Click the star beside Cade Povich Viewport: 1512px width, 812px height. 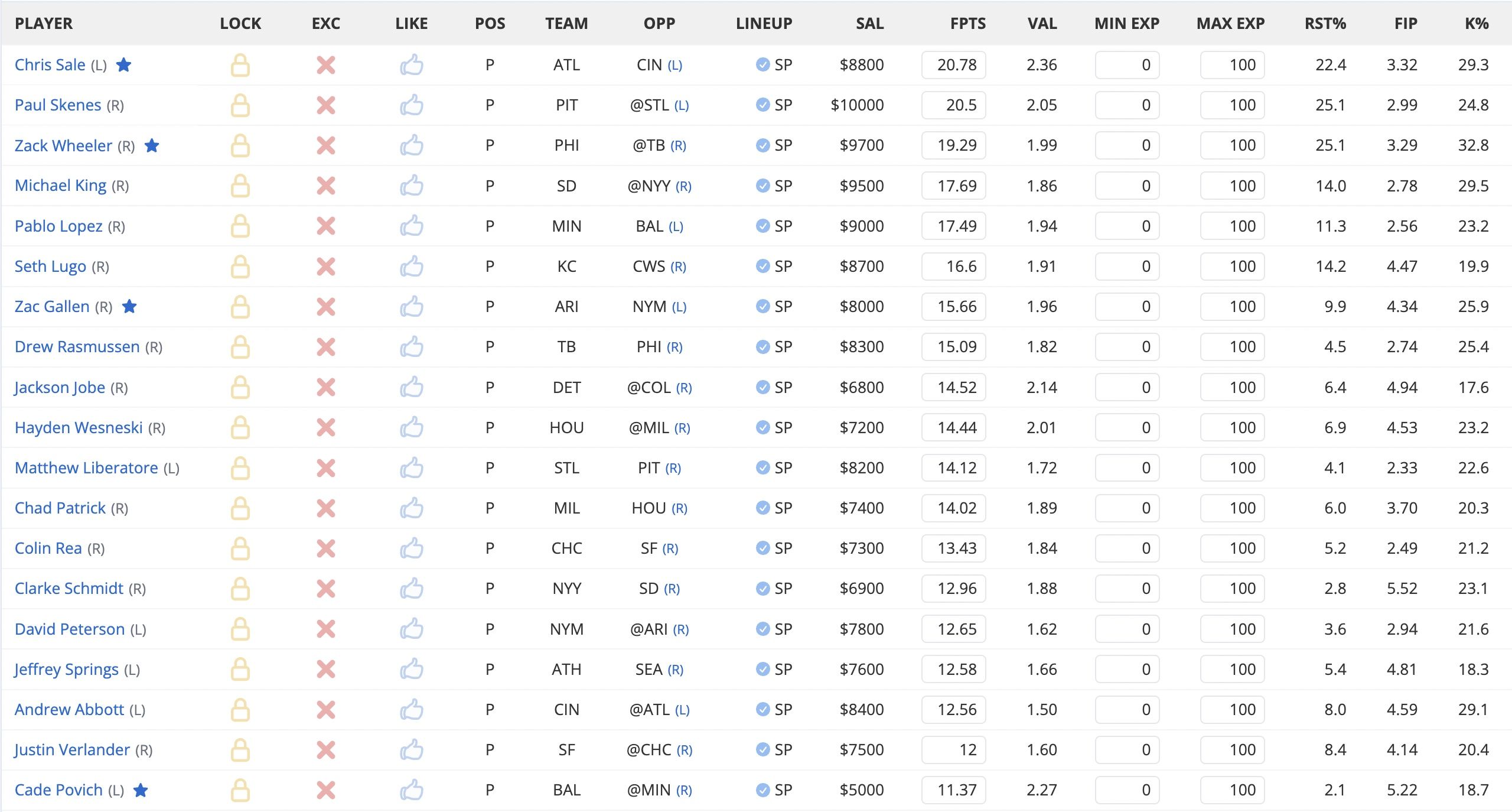coord(141,790)
